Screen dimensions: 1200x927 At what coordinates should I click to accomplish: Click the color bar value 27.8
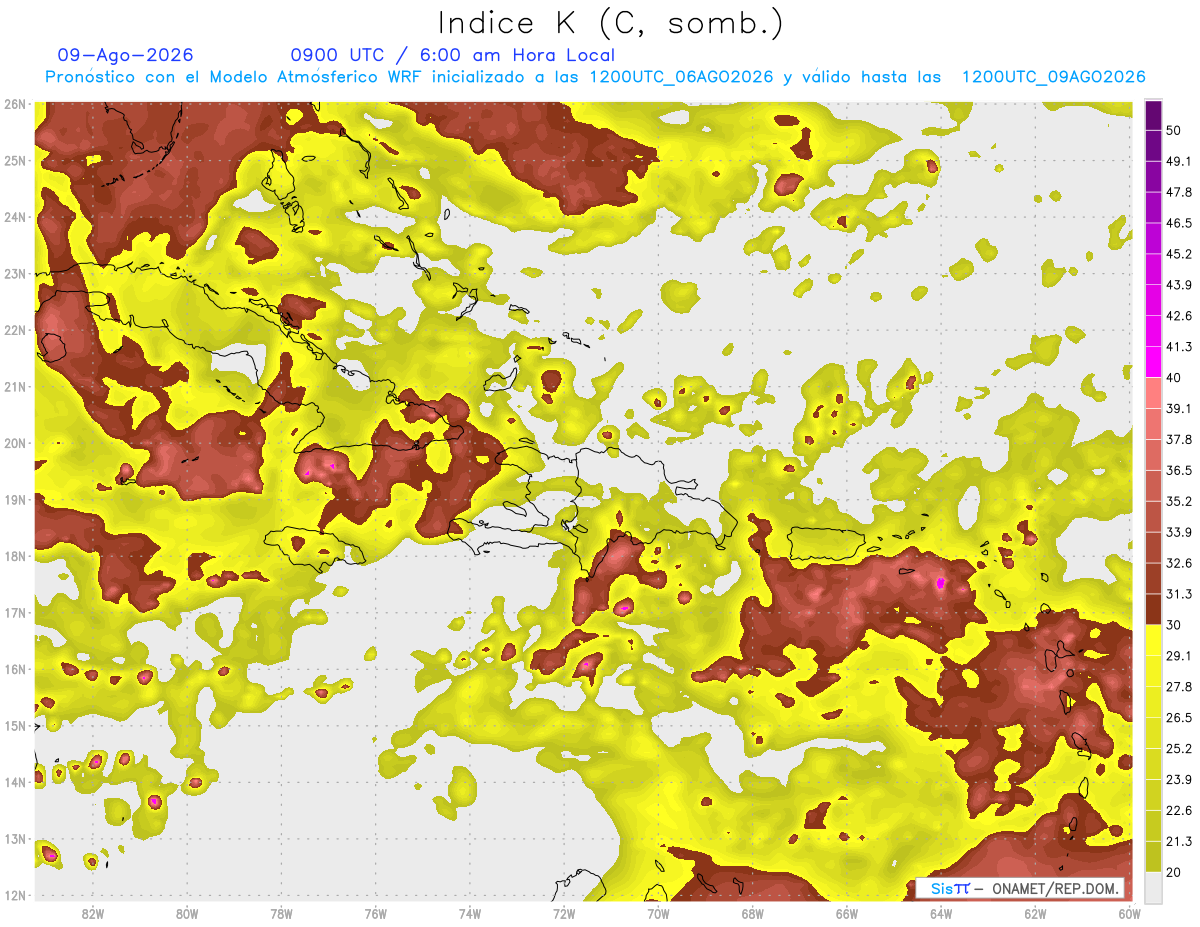1179,687
